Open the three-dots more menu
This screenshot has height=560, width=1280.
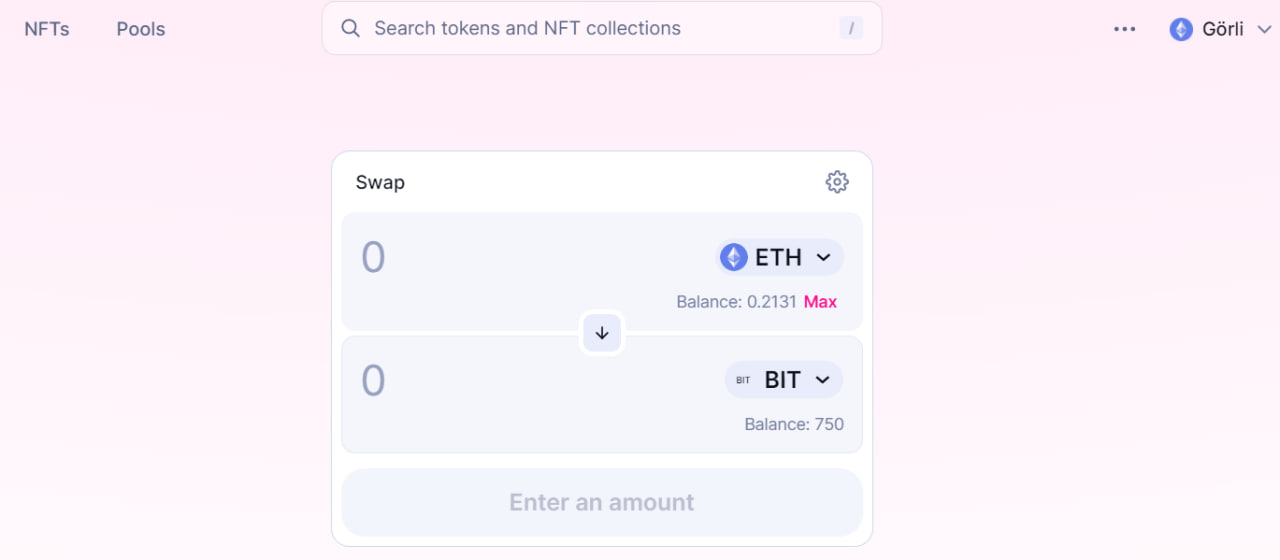(1125, 29)
